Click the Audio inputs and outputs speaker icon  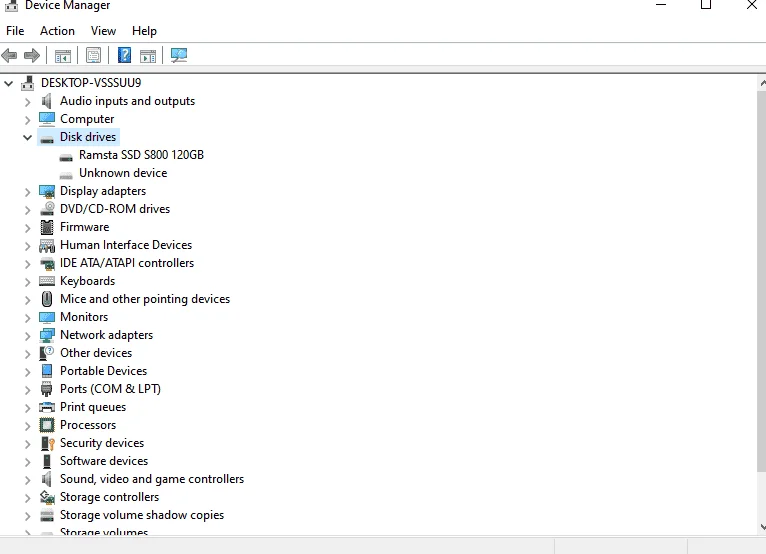click(47, 101)
